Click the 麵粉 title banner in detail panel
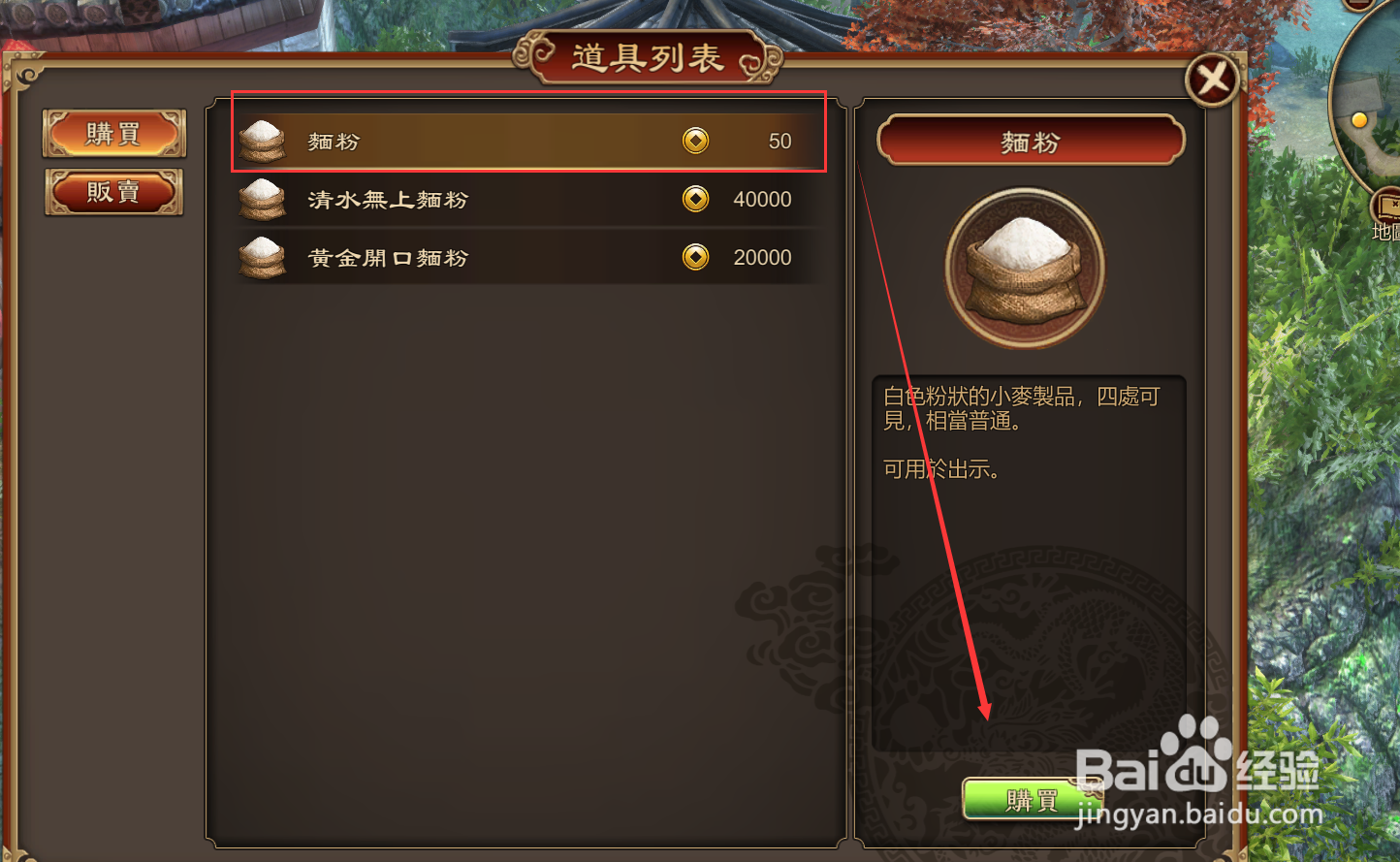This screenshot has height=862, width=1400. (x=1031, y=142)
